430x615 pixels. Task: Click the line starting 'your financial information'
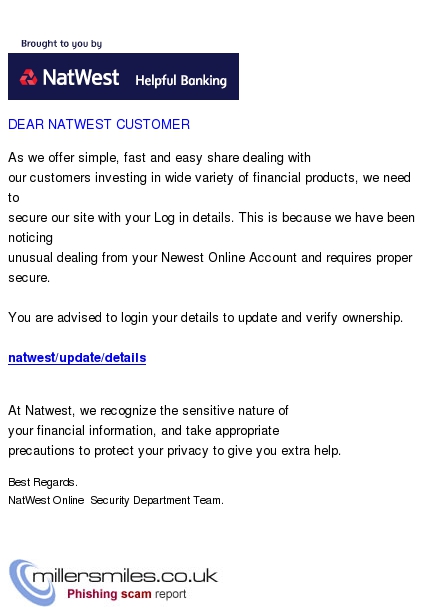tap(144, 431)
